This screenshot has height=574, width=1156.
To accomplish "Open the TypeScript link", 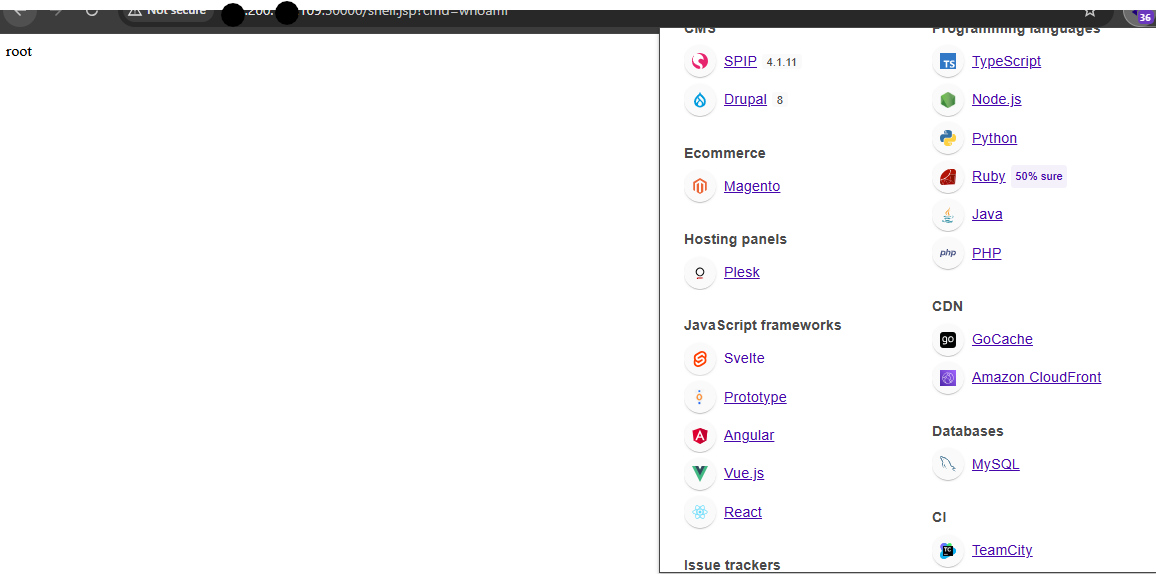I will (x=1006, y=61).
